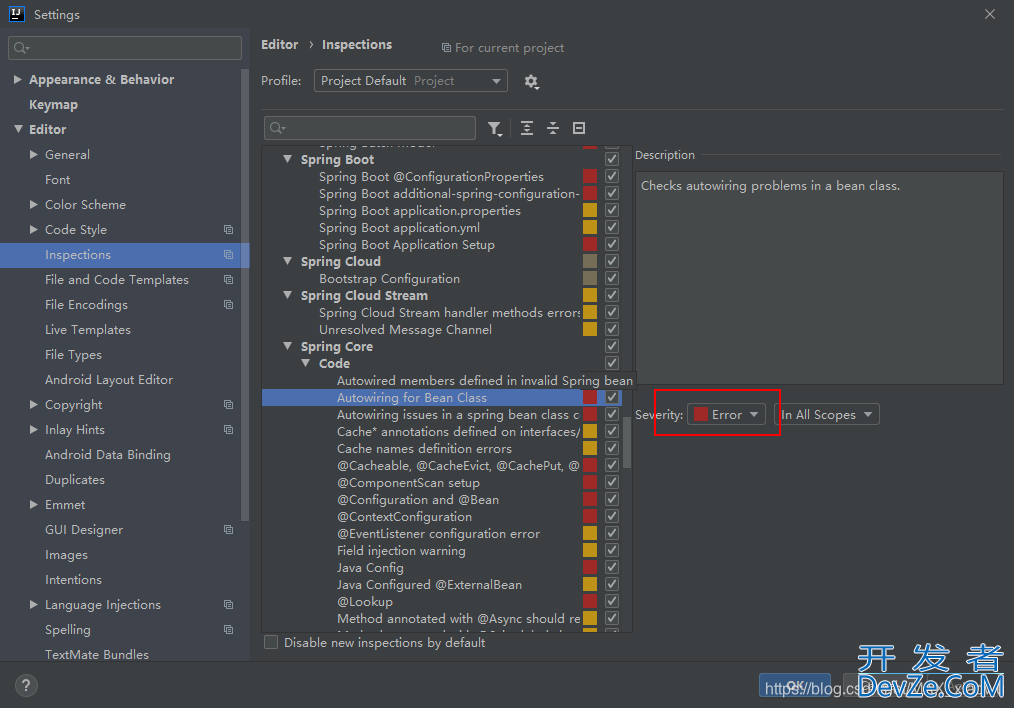The width and height of the screenshot is (1014, 708).
Task: Click project-level icon beside Inspections sidebar item
Action: point(228,255)
